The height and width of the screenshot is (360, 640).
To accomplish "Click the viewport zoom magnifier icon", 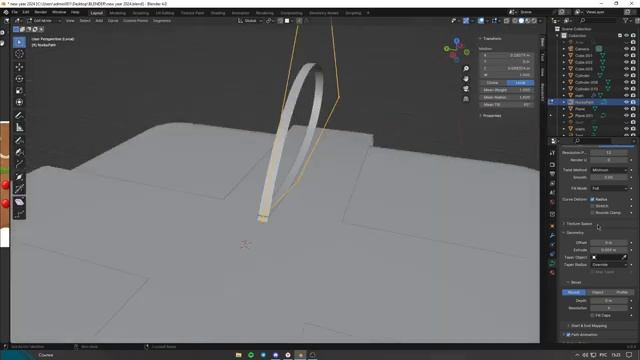I will pyautogui.click(x=466, y=69).
